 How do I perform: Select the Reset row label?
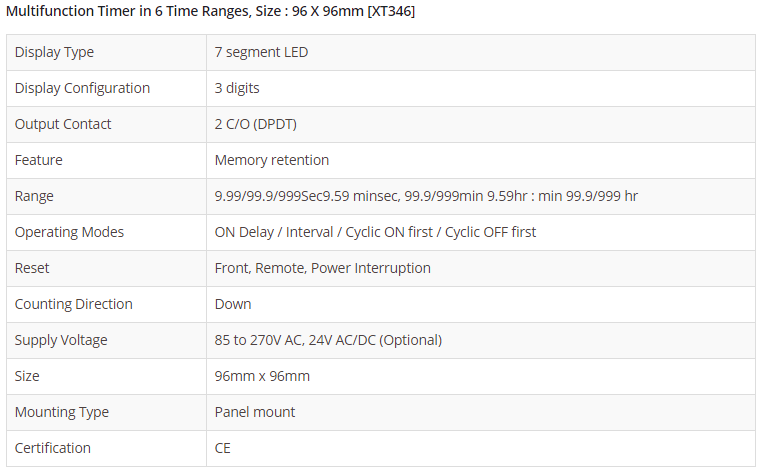pyautogui.click(x=32, y=268)
